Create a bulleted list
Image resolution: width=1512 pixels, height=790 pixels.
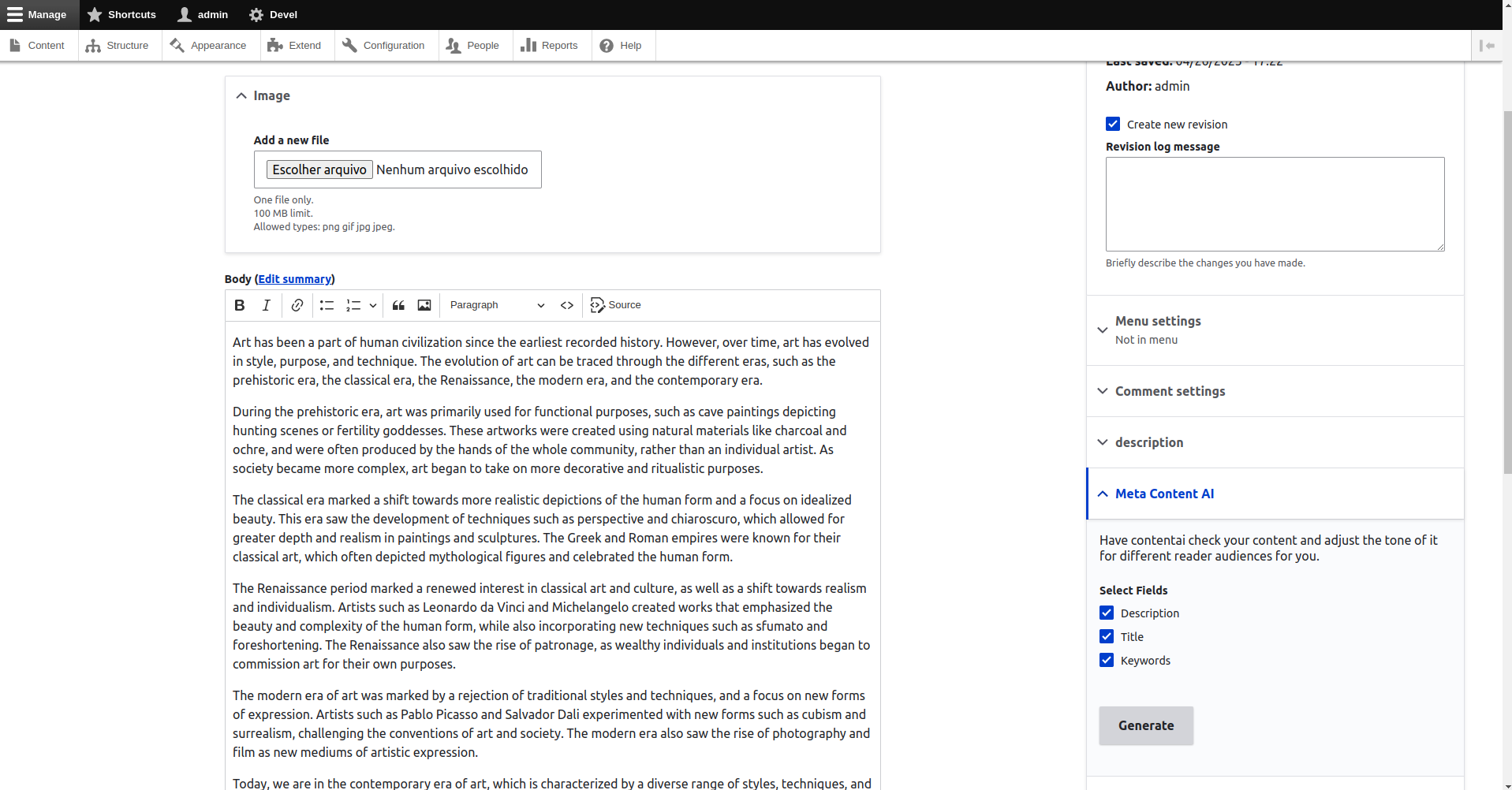325,305
